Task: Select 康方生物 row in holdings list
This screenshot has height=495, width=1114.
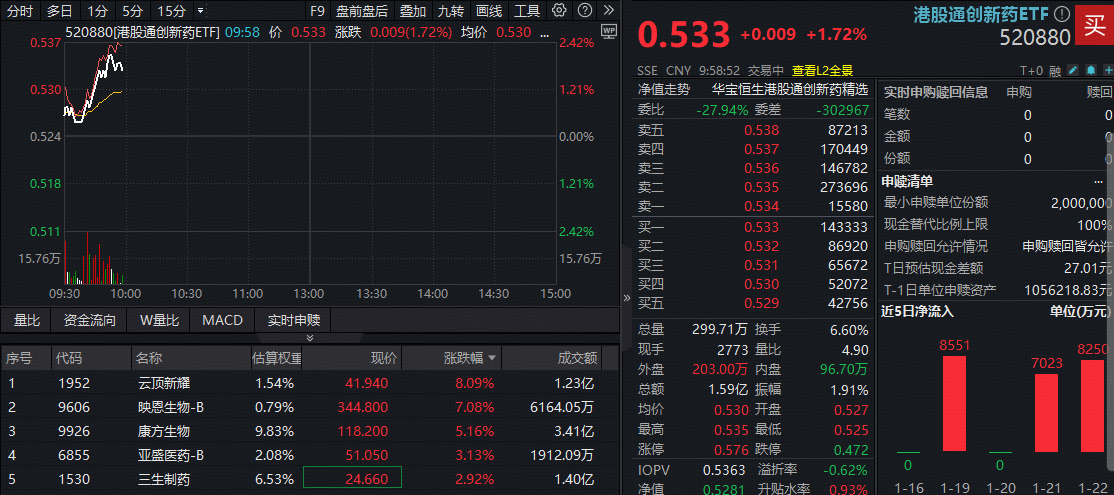Action: pyautogui.click(x=164, y=431)
